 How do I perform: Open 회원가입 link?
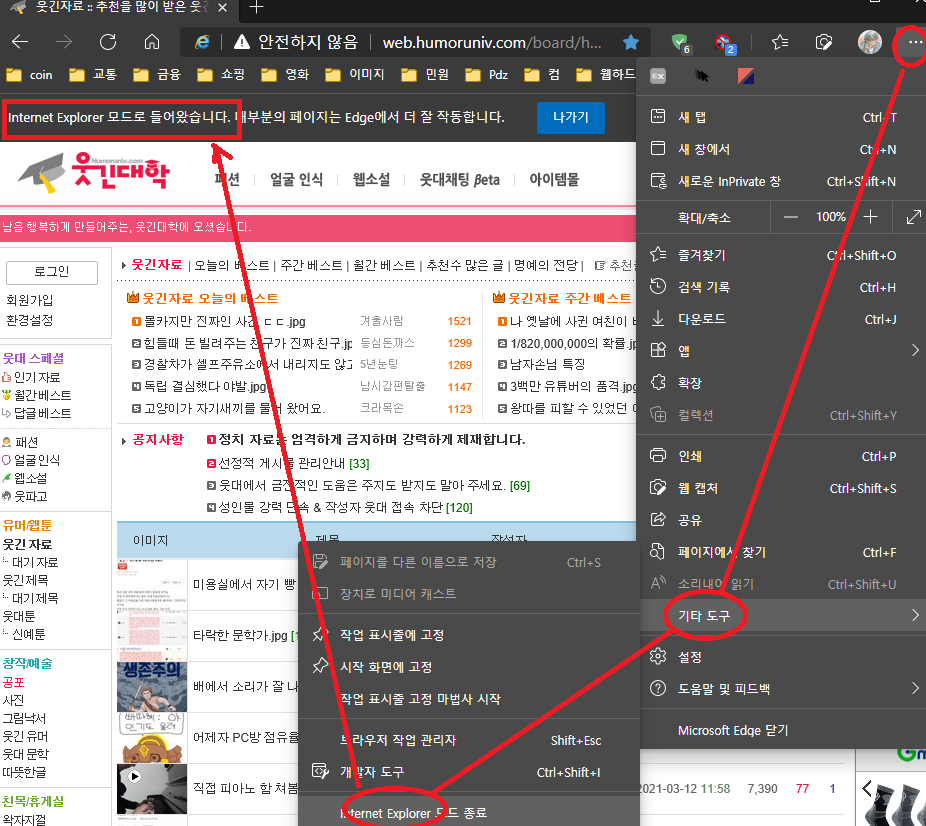pos(30,300)
